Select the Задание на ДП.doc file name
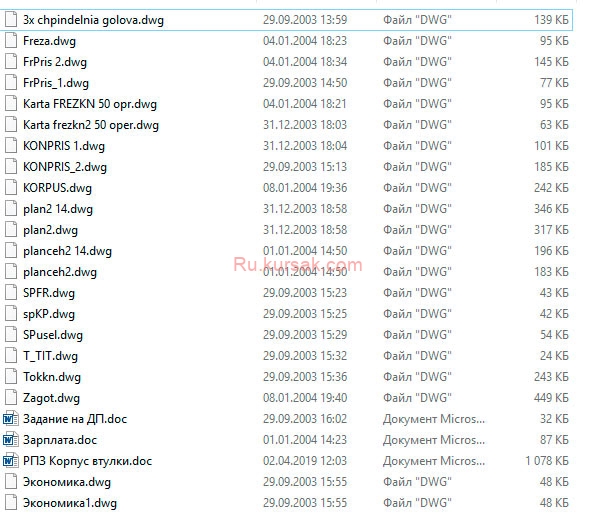 [x=75, y=419]
